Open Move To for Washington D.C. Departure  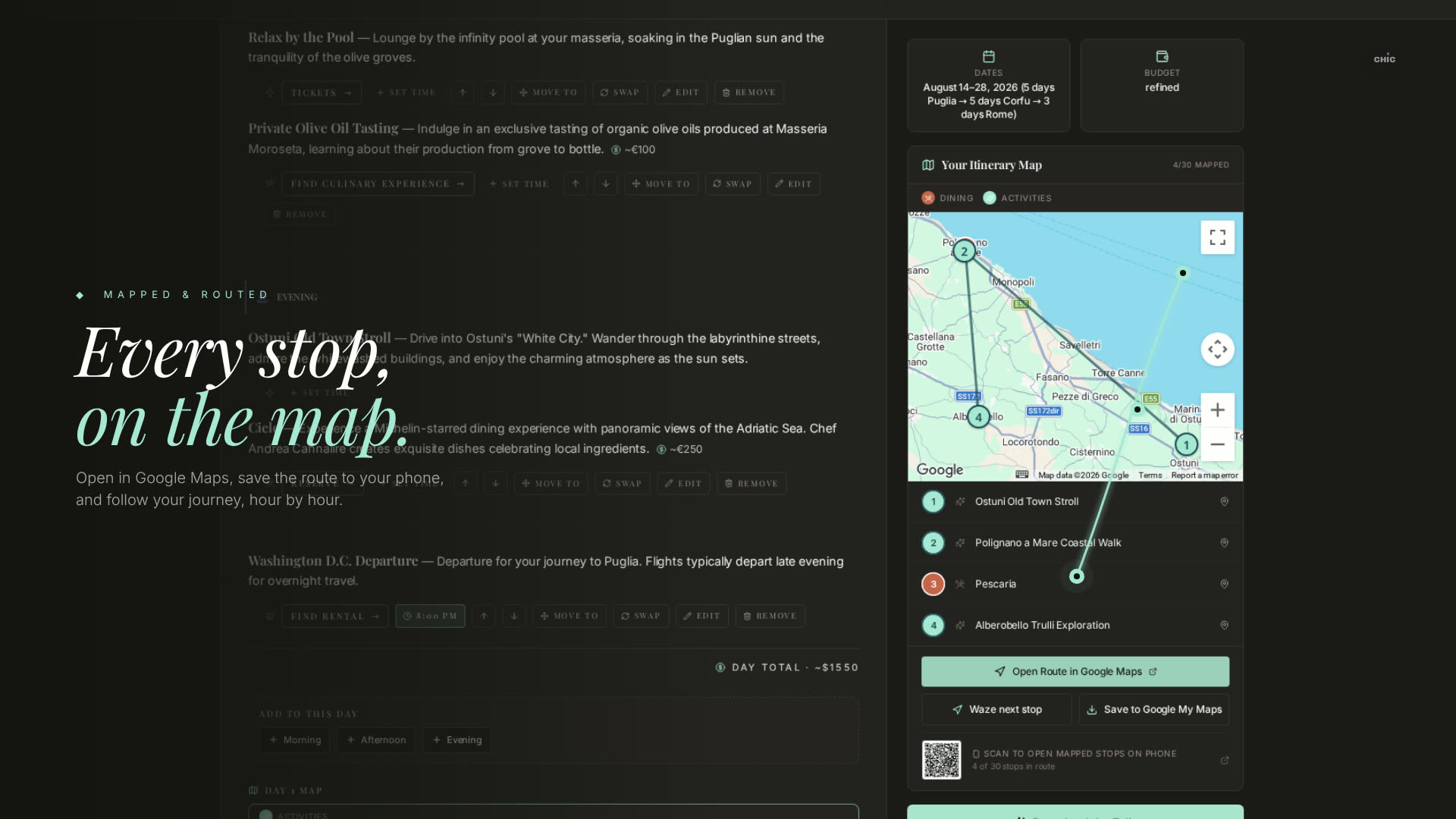tap(570, 616)
